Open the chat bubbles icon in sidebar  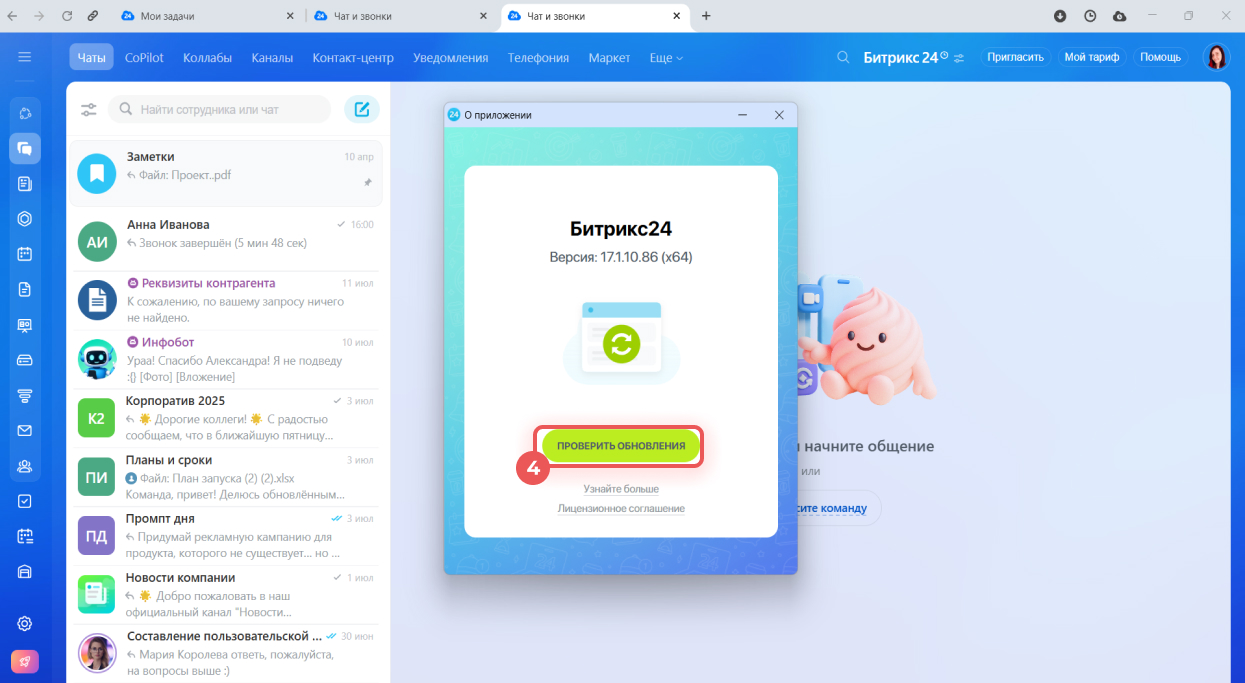pyautogui.click(x=25, y=148)
